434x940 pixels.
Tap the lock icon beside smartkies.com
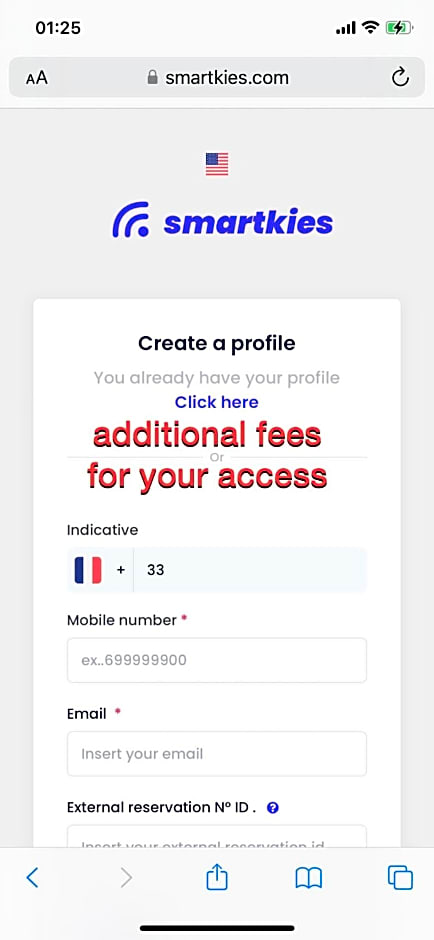(153, 77)
